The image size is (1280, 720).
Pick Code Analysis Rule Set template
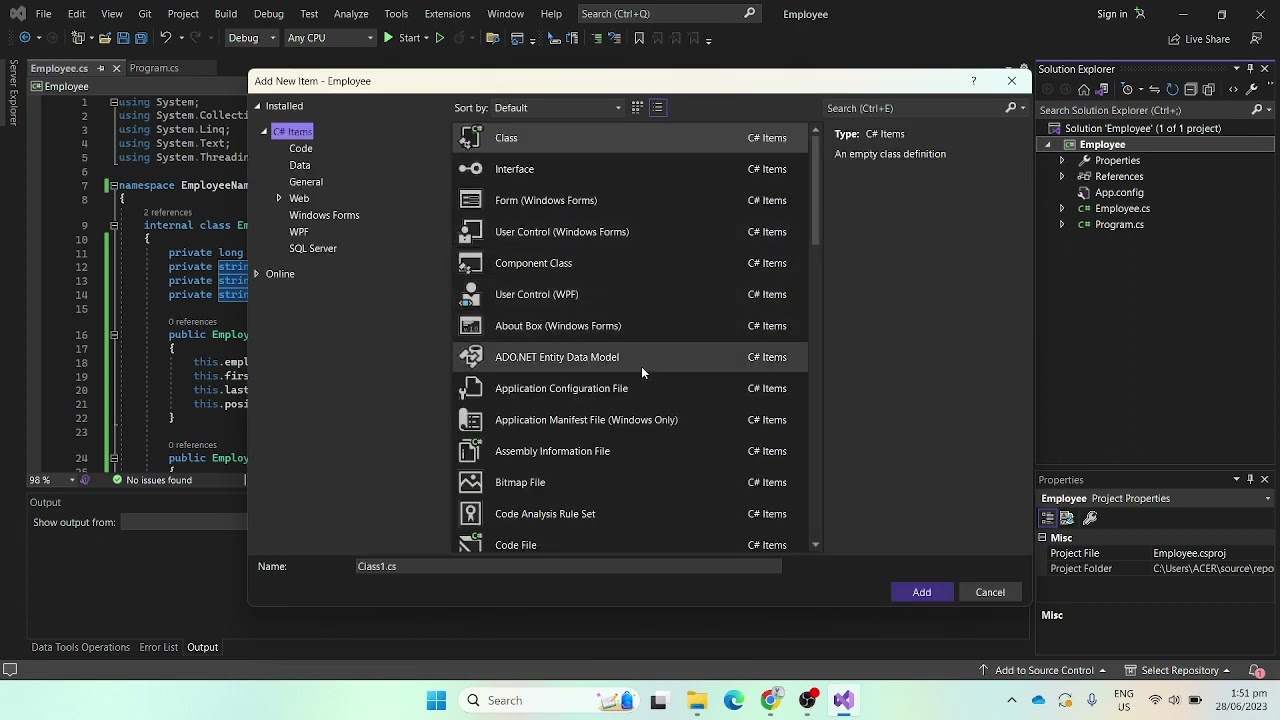630,514
